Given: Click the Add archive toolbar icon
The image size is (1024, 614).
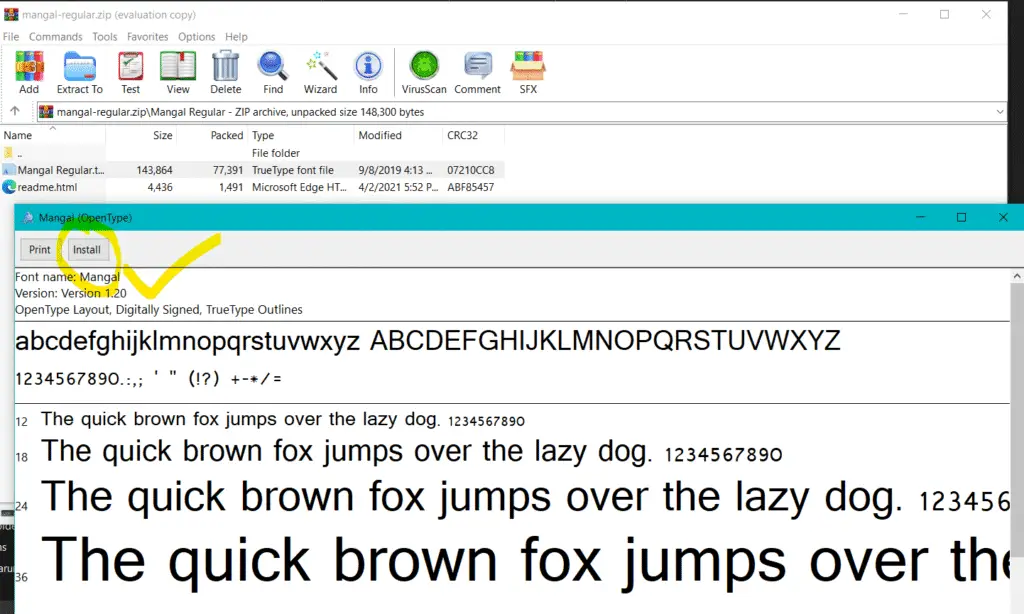Looking at the screenshot, I should tap(29, 70).
